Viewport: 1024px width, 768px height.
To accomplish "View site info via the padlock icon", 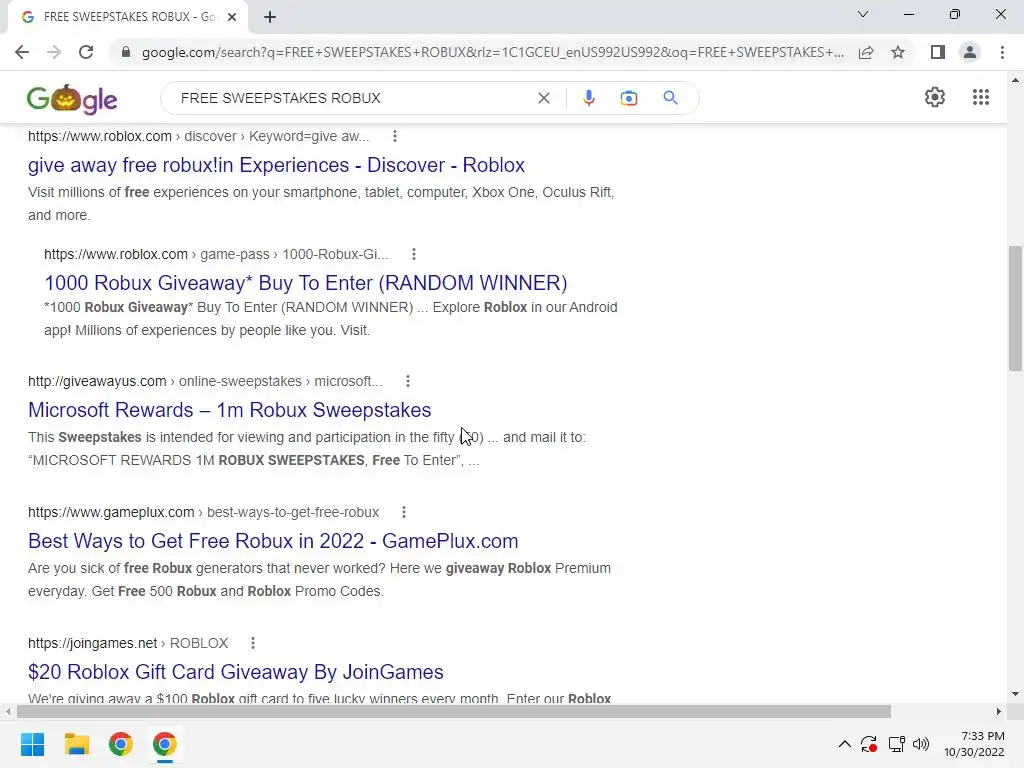I will pyautogui.click(x=126, y=52).
